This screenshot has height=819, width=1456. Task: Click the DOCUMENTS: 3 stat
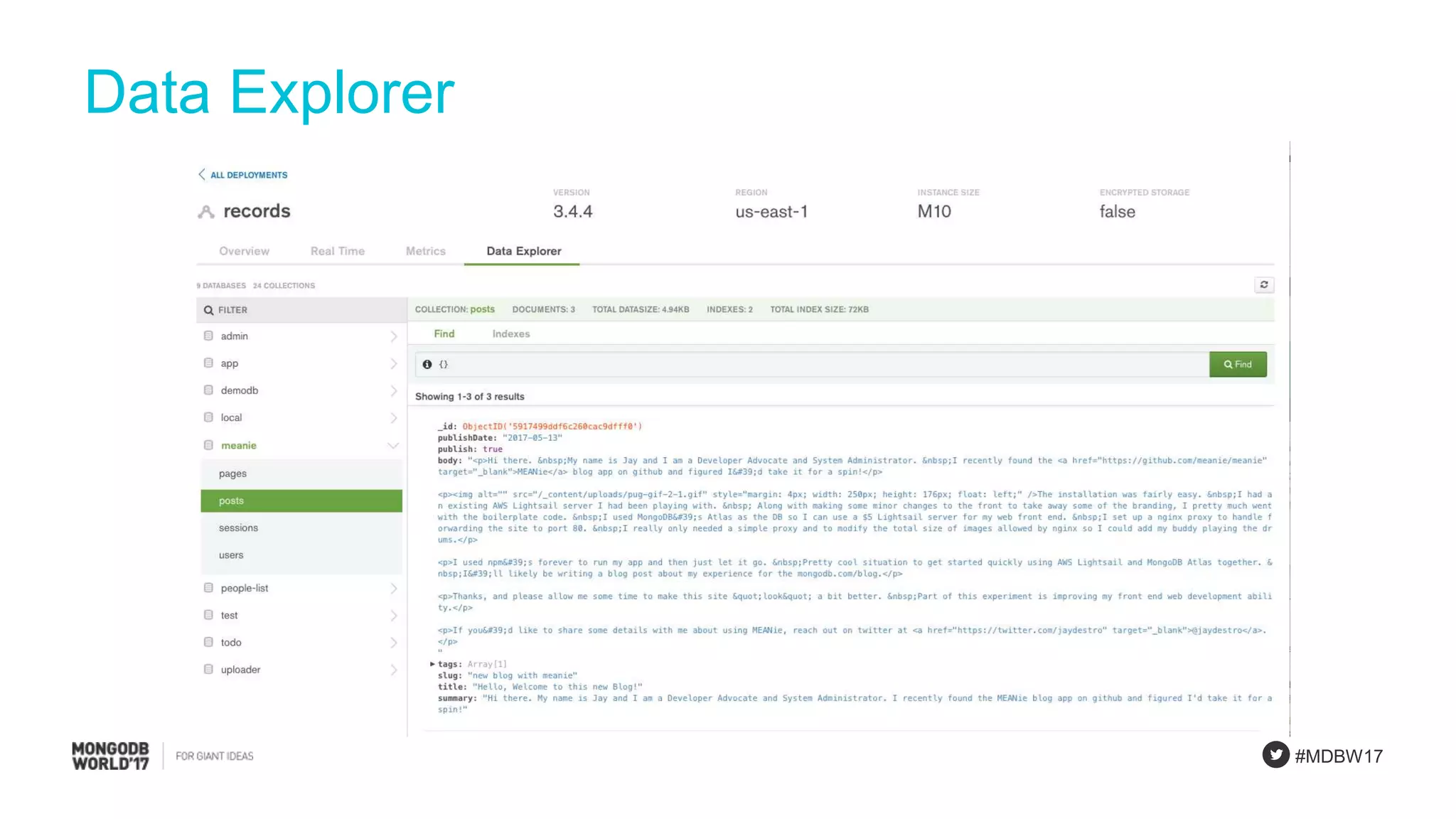543,309
